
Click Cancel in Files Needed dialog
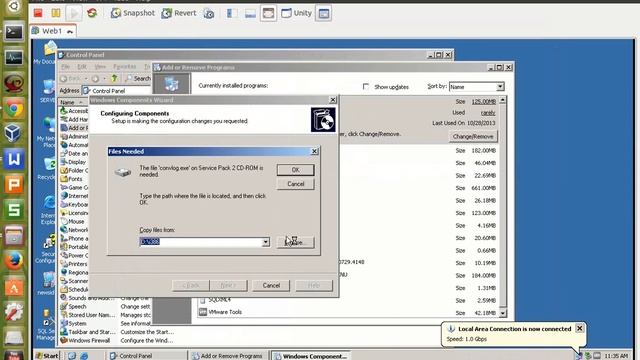(296, 184)
